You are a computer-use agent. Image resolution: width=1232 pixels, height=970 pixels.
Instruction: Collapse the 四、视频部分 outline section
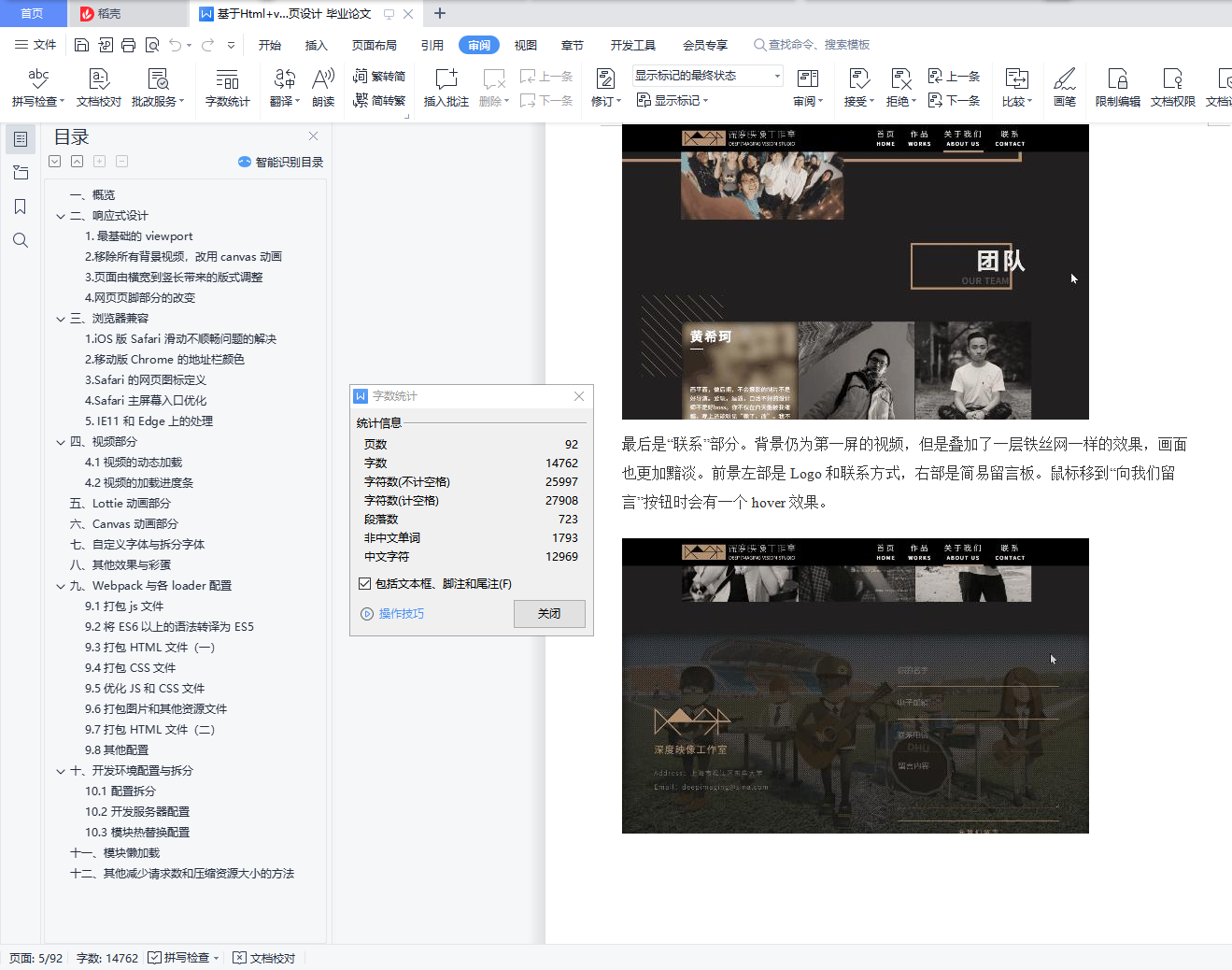(x=61, y=442)
